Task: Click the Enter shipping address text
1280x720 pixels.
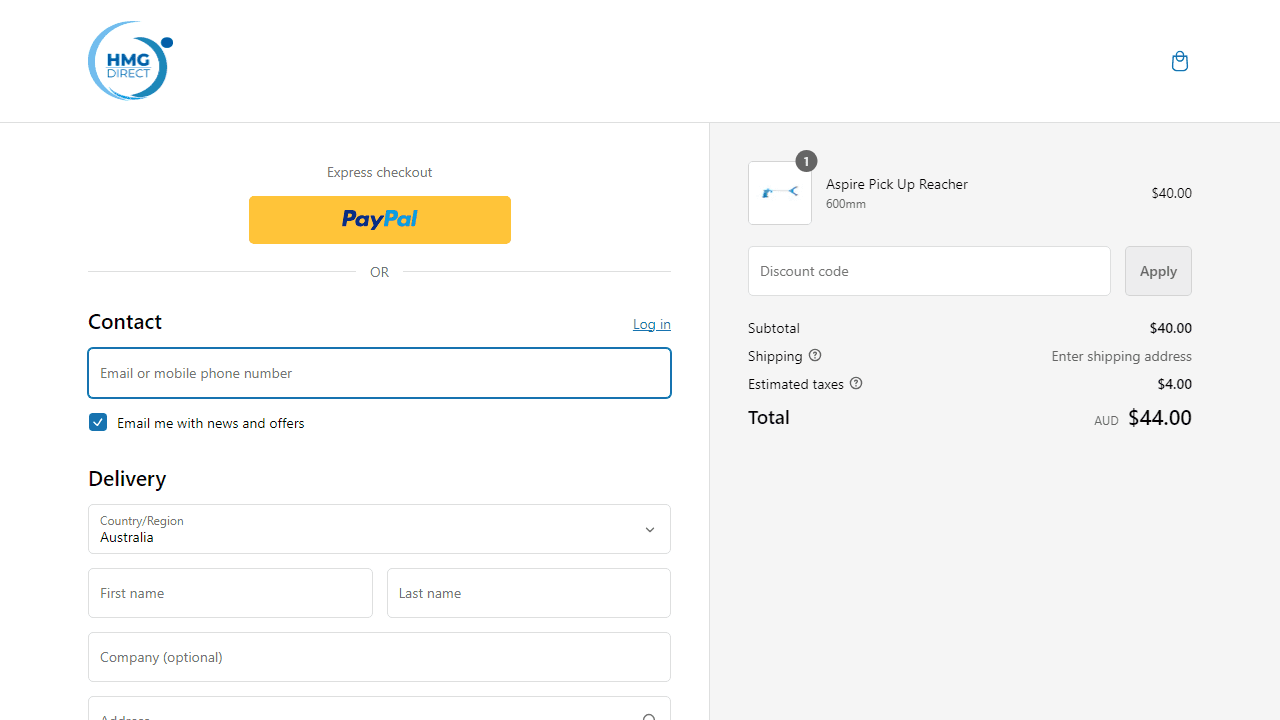Action: point(1121,356)
